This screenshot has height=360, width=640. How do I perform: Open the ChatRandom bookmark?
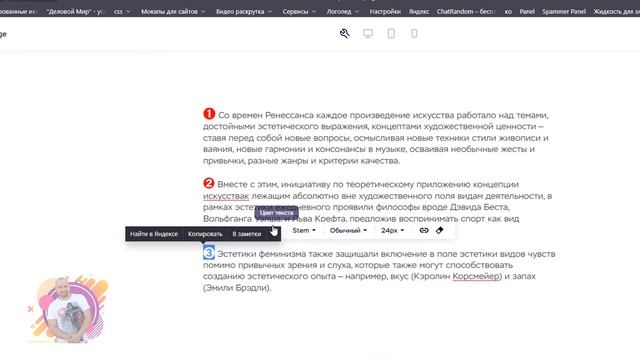(466, 11)
